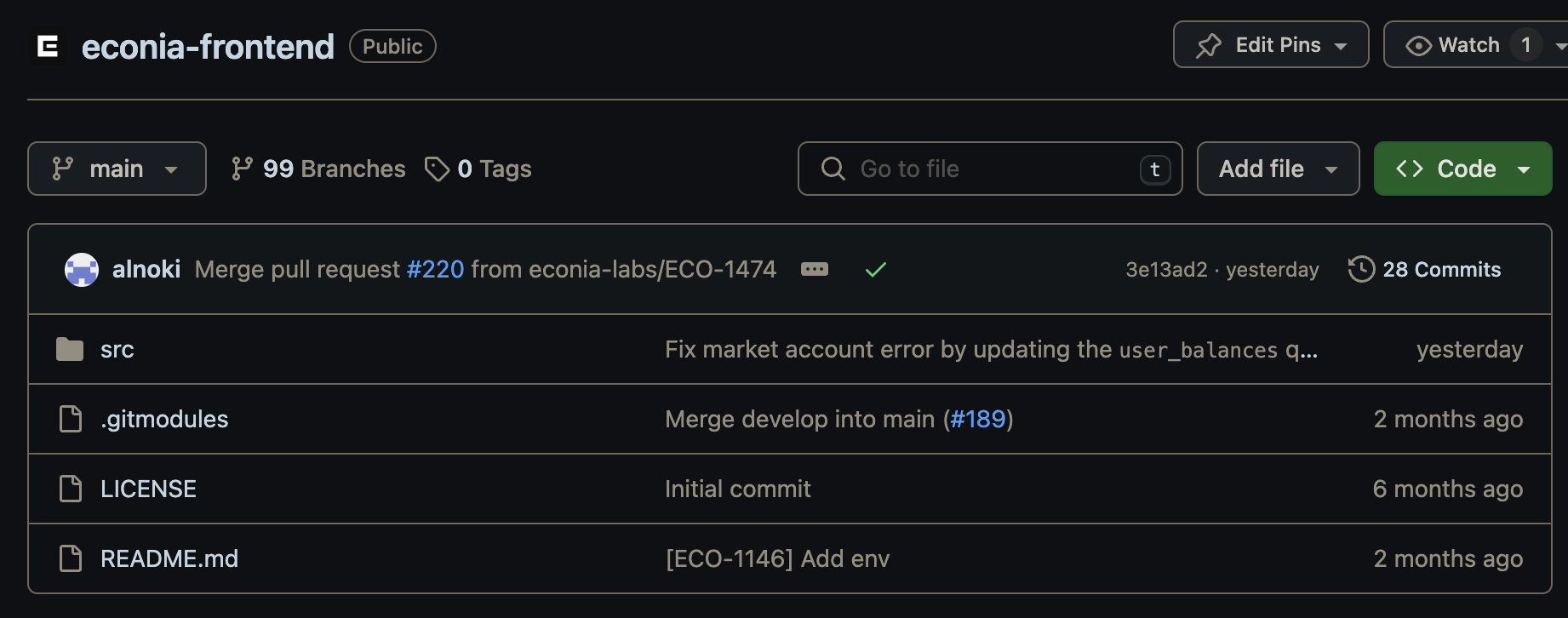Open commit hash 3e13ad2
Image resolution: width=1568 pixels, height=618 pixels.
click(x=1166, y=270)
